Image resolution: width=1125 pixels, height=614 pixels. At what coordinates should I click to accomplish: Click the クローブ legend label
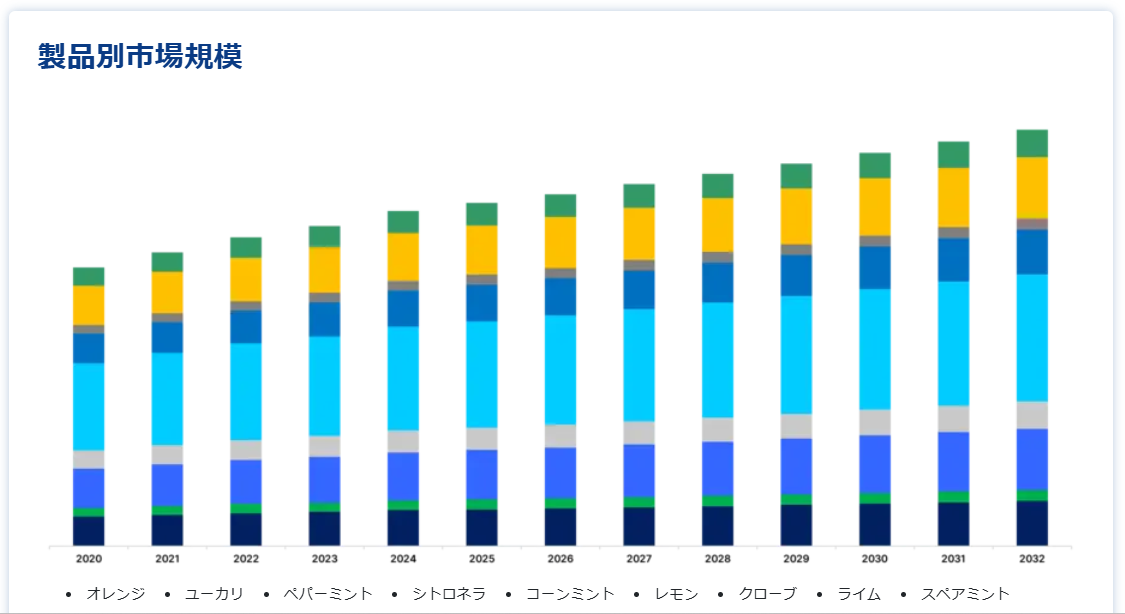coord(767,594)
